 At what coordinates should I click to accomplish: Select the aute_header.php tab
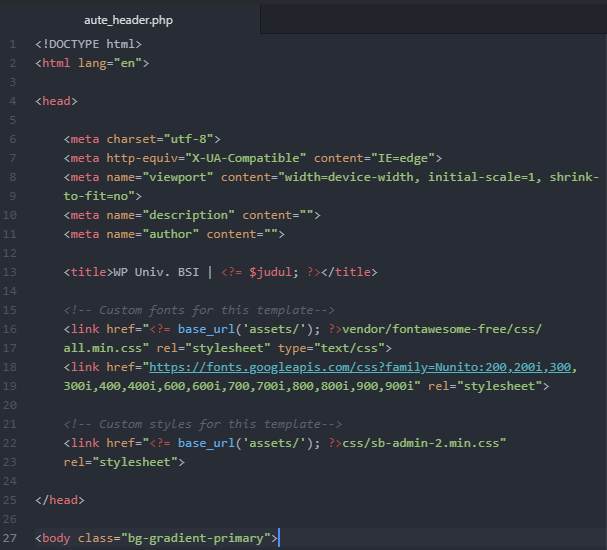coord(129,20)
